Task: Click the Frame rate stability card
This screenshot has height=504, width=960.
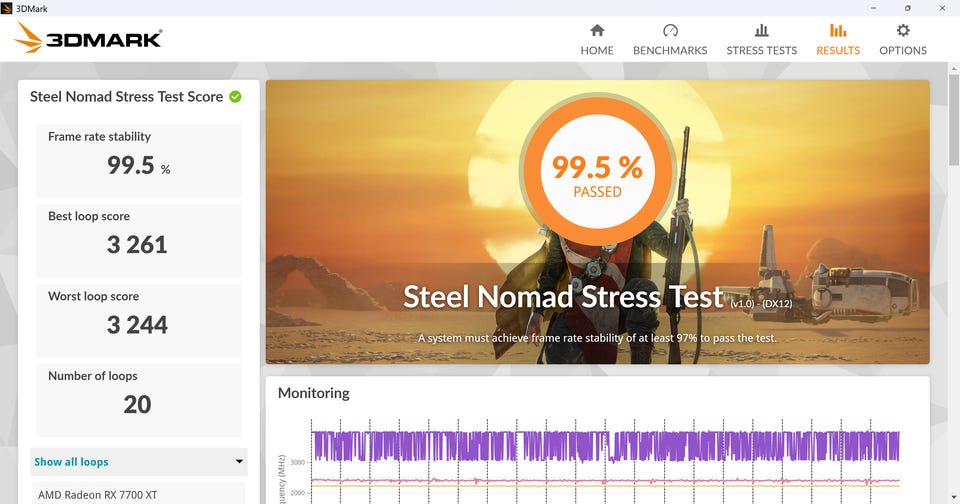Action: click(x=139, y=160)
